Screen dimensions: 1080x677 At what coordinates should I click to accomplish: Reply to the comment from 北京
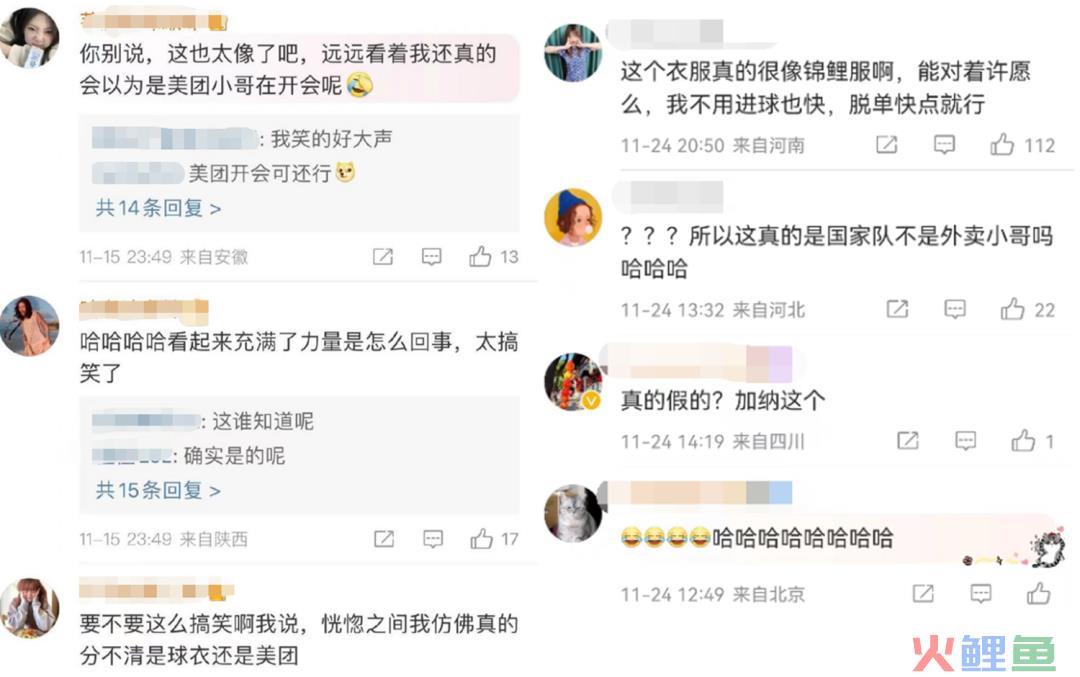click(x=981, y=594)
